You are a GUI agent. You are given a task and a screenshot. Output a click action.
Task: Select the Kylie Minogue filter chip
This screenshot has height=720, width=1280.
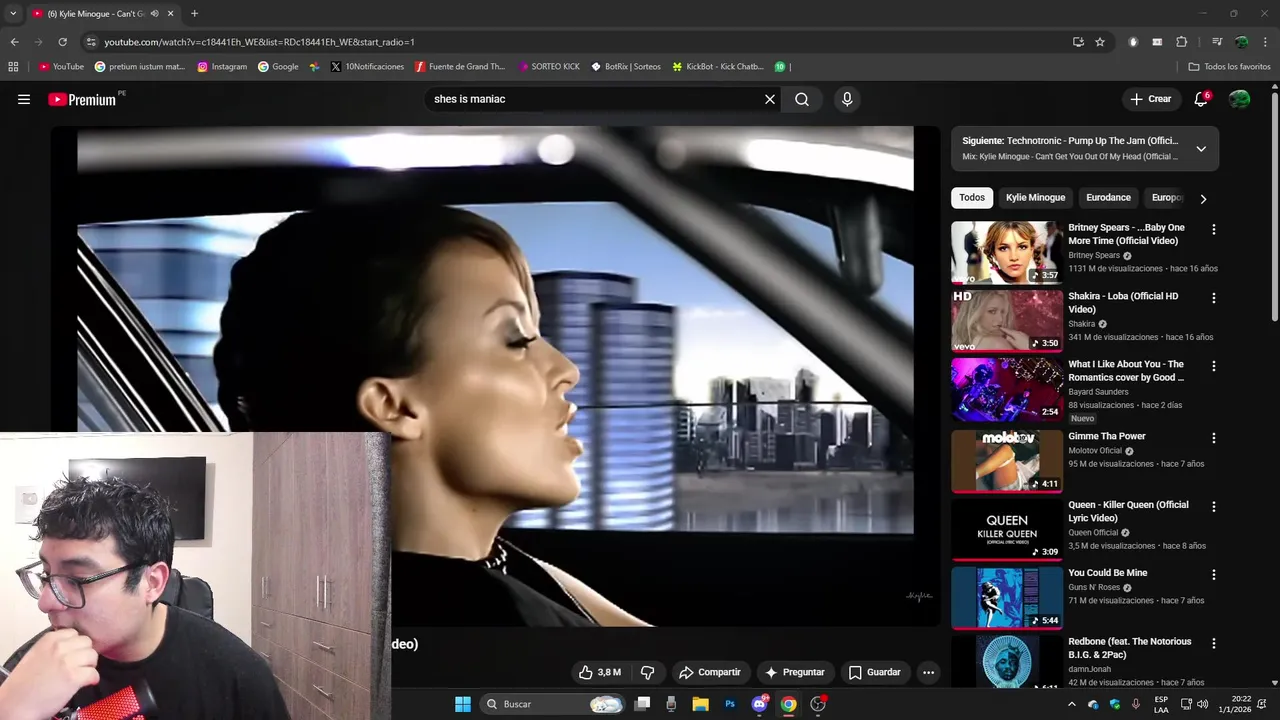(1035, 198)
